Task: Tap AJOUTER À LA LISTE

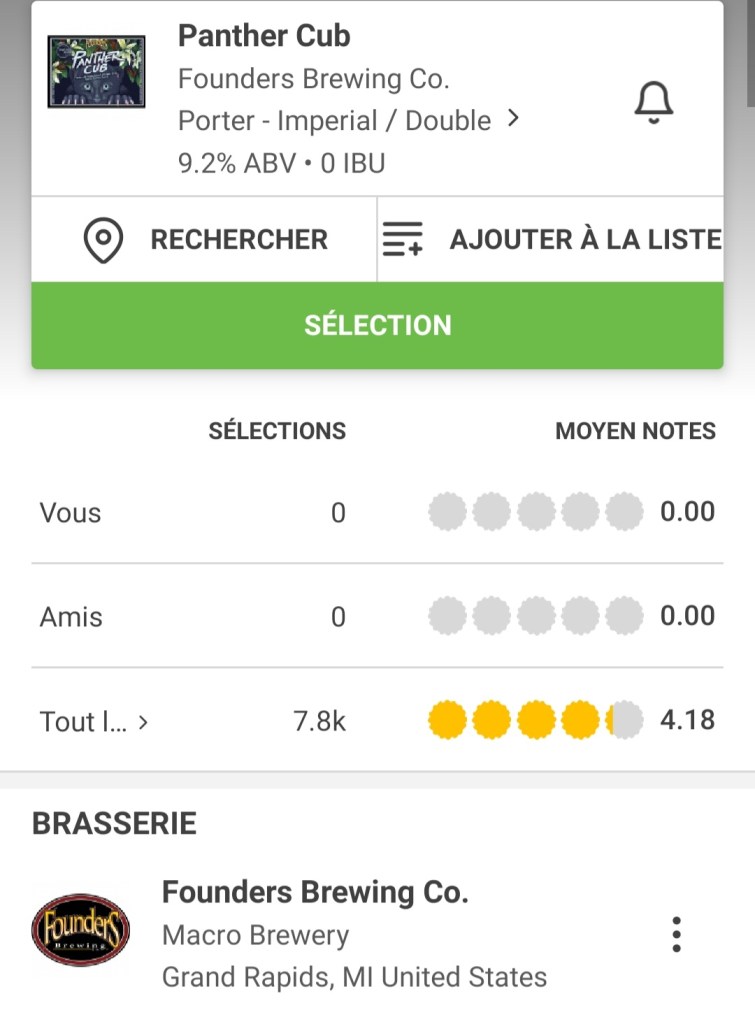Action: point(585,240)
